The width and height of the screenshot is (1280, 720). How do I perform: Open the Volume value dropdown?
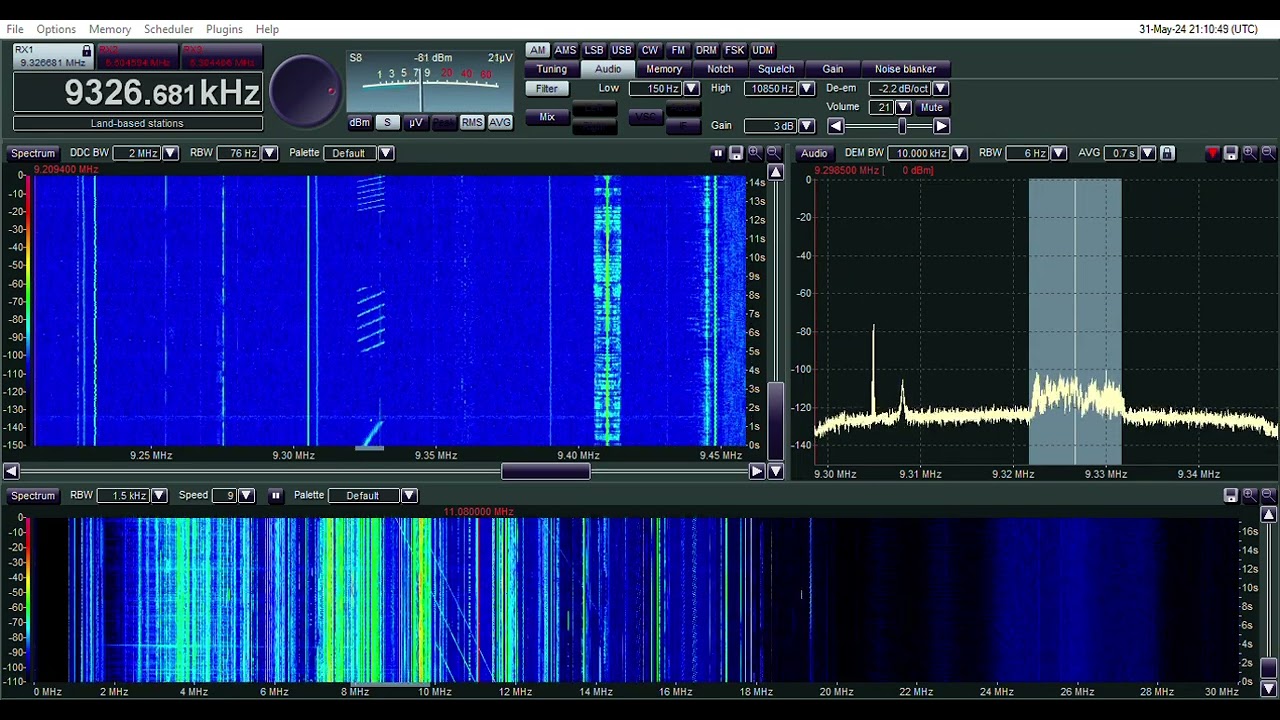point(903,107)
